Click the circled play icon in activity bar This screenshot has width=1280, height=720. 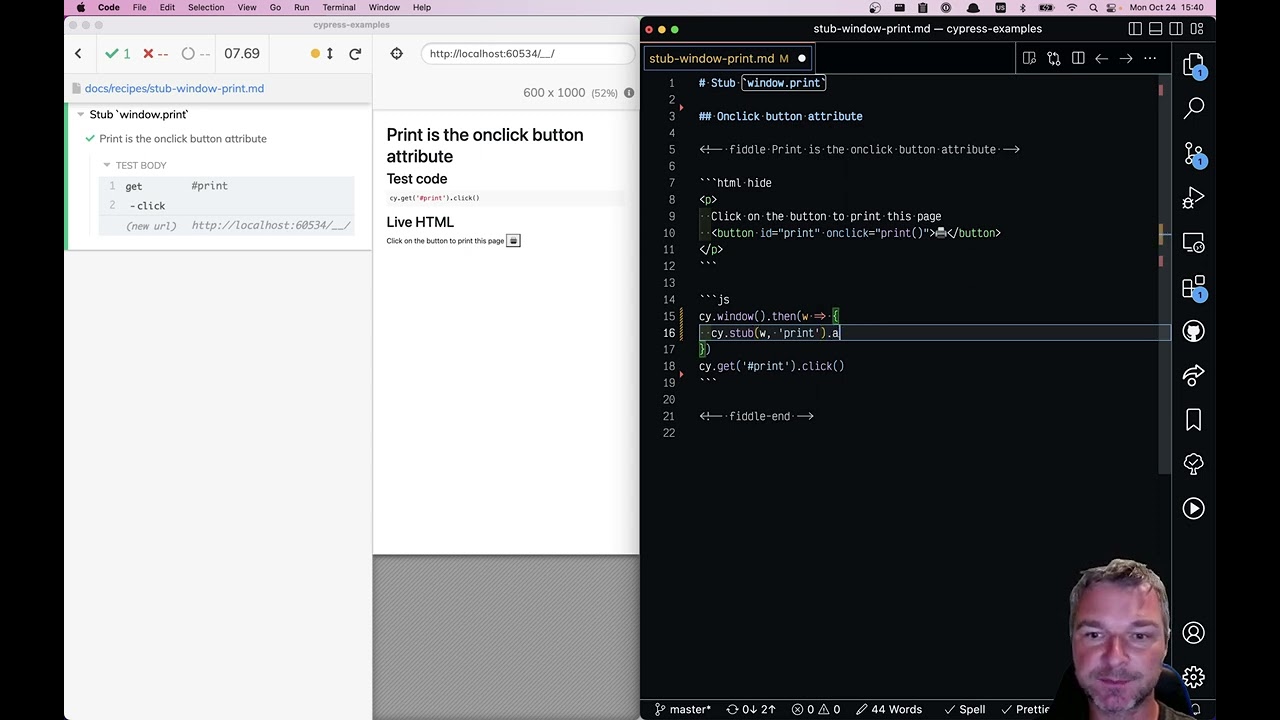click(1193, 508)
